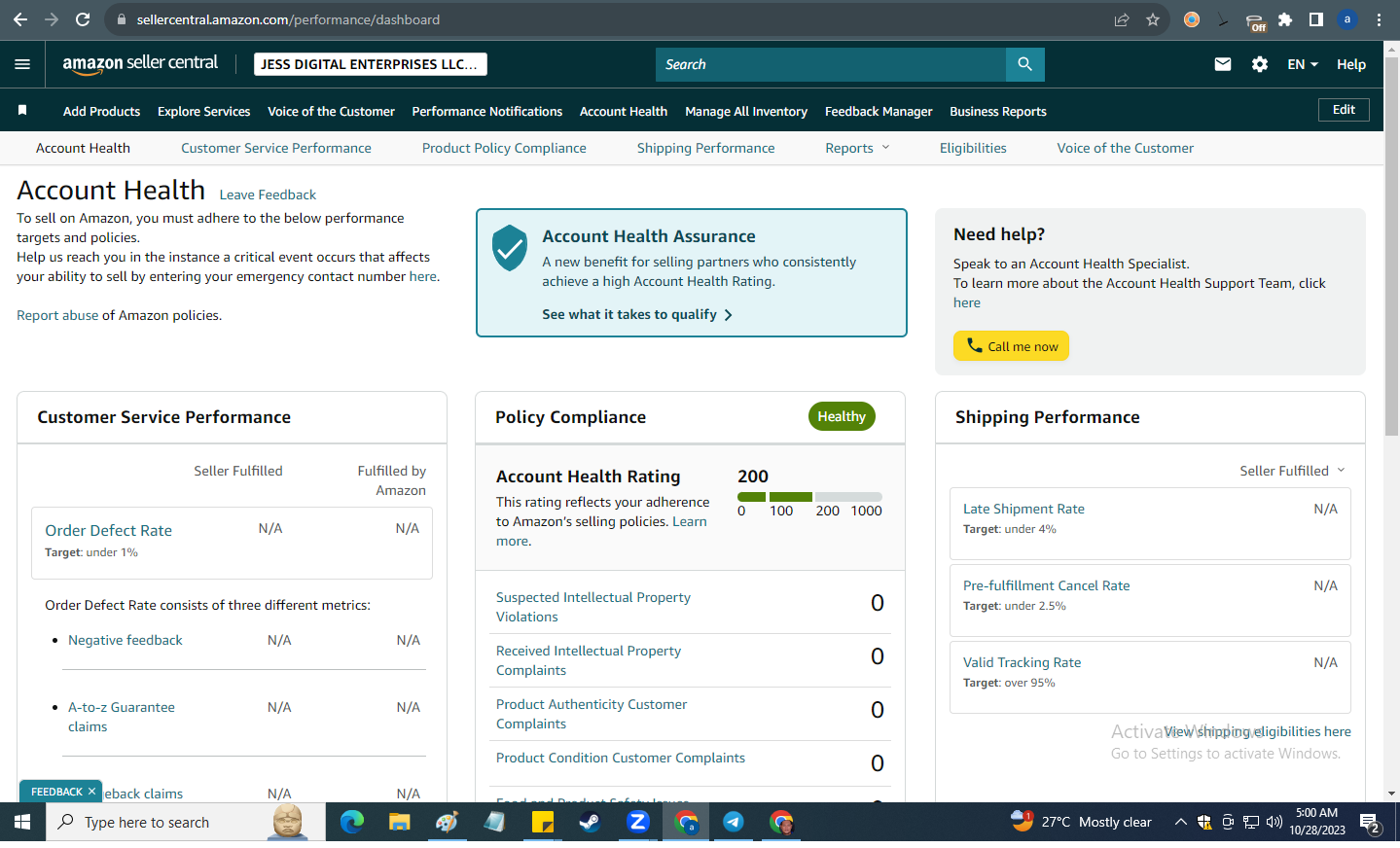Open the Chrome profile avatar
The image size is (1400, 848).
[1347, 19]
